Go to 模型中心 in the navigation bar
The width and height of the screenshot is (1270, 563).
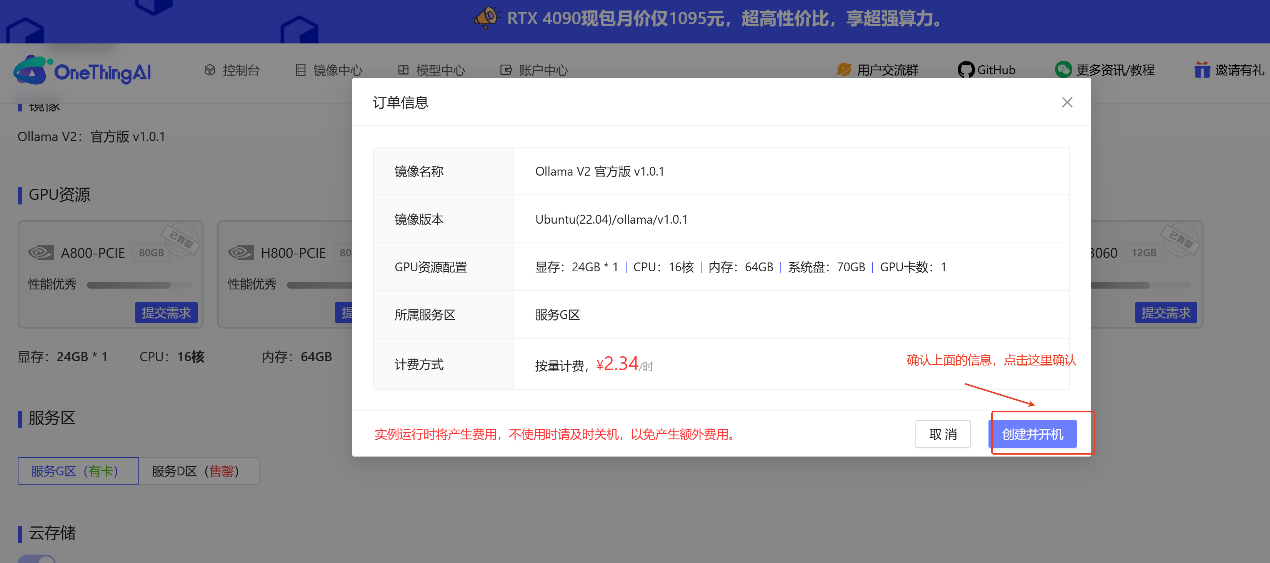(431, 70)
